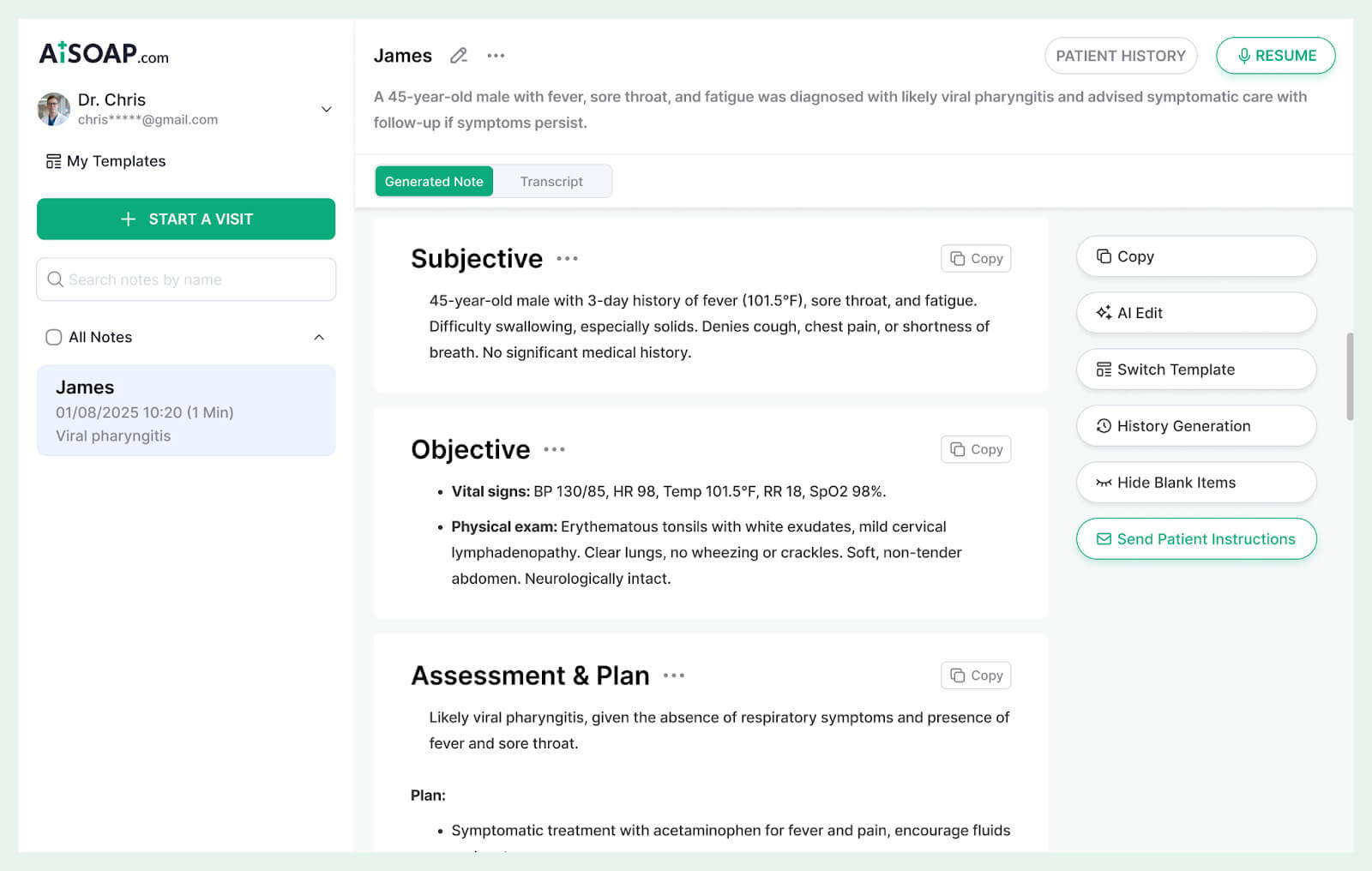Select the James viral pharyngitis note

pyautogui.click(x=185, y=411)
